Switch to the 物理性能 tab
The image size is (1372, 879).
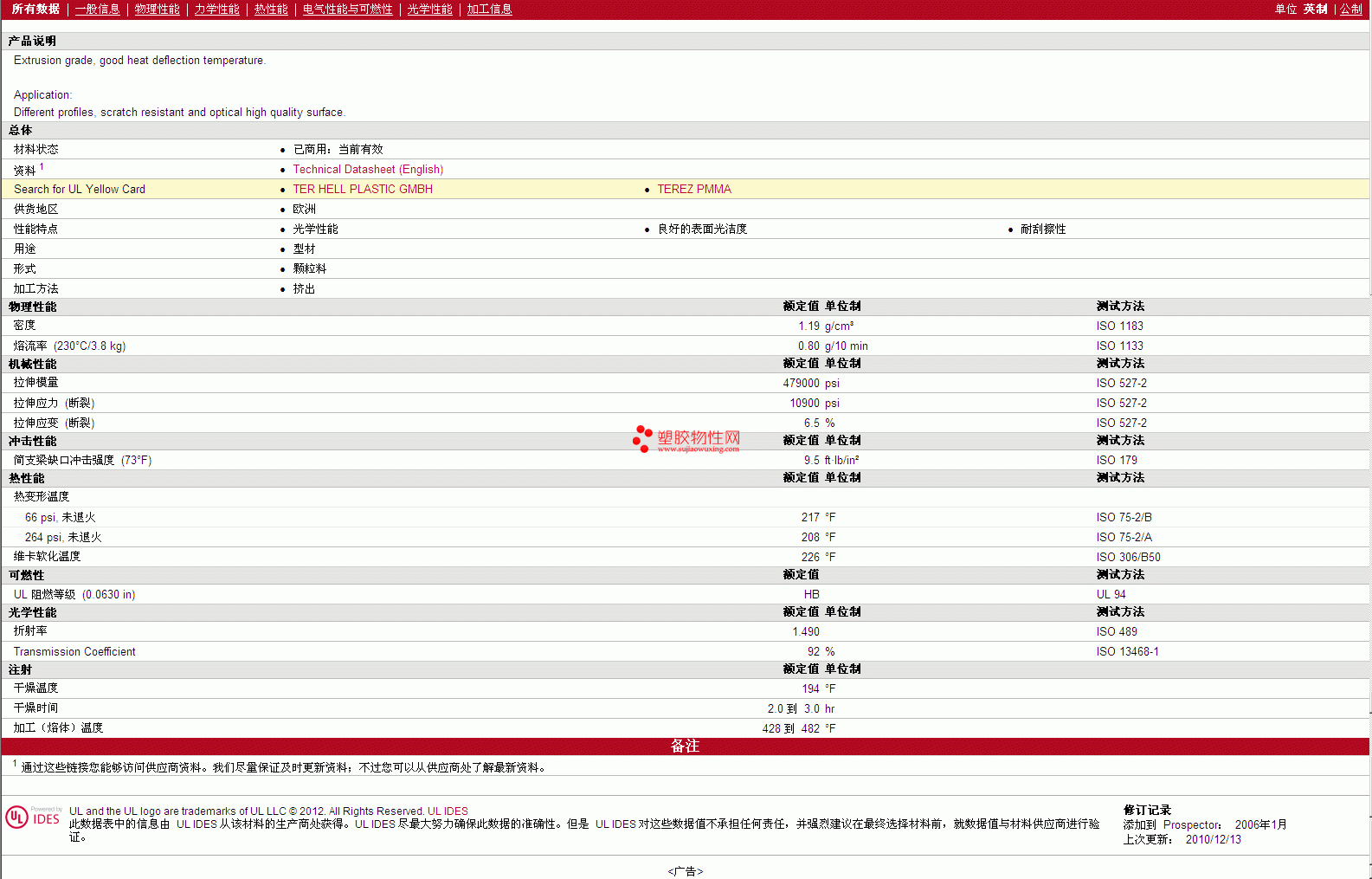tap(157, 9)
